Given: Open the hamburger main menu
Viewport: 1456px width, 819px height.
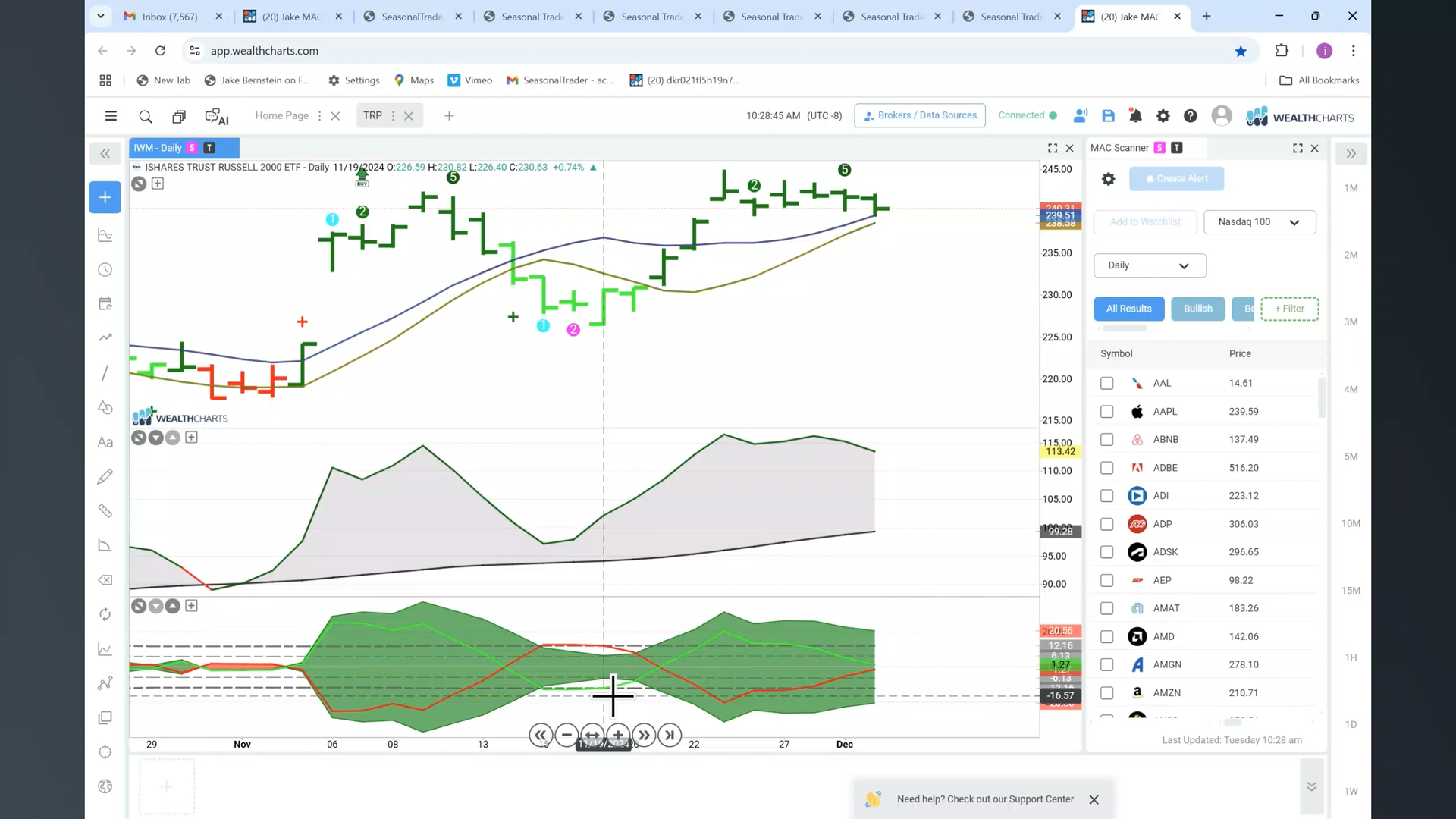Looking at the screenshot, I should [111, 116].
